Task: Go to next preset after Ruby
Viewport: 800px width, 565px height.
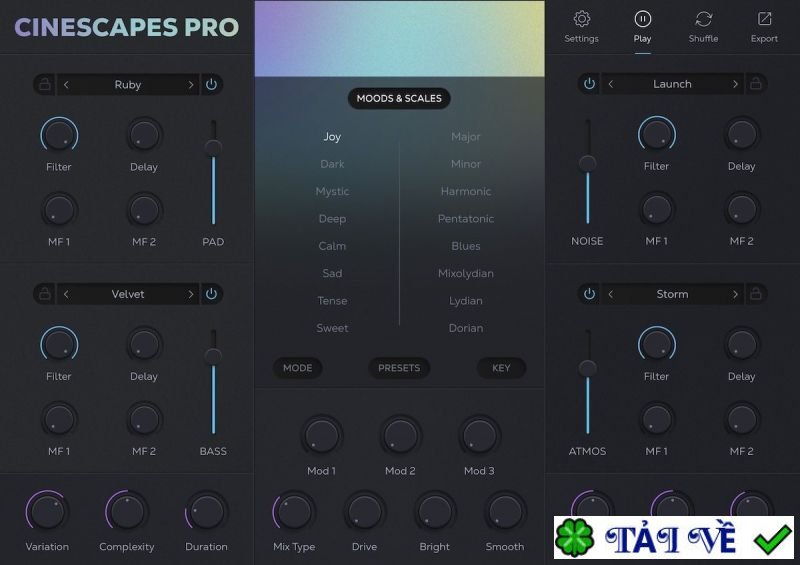Action: (190, 85)
